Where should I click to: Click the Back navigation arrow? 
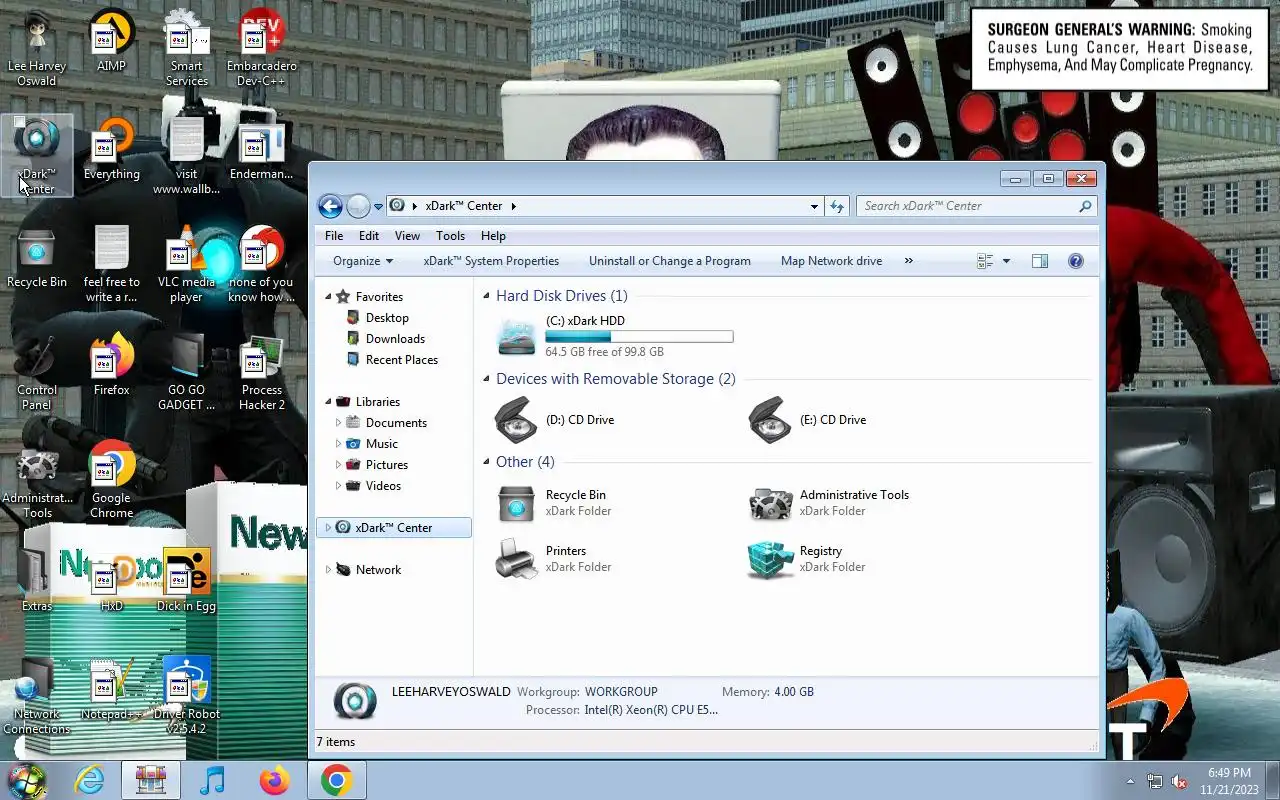[330, 206]
